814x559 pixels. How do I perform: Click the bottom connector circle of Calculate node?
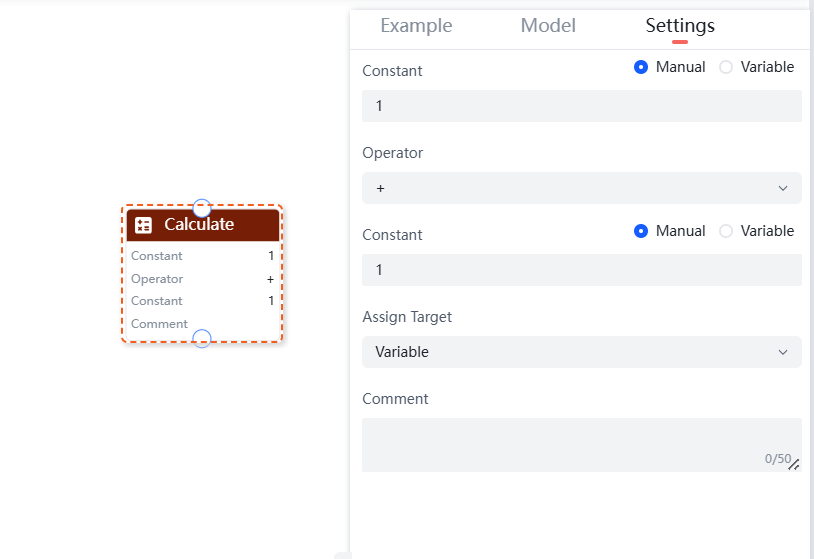[202, 338]
